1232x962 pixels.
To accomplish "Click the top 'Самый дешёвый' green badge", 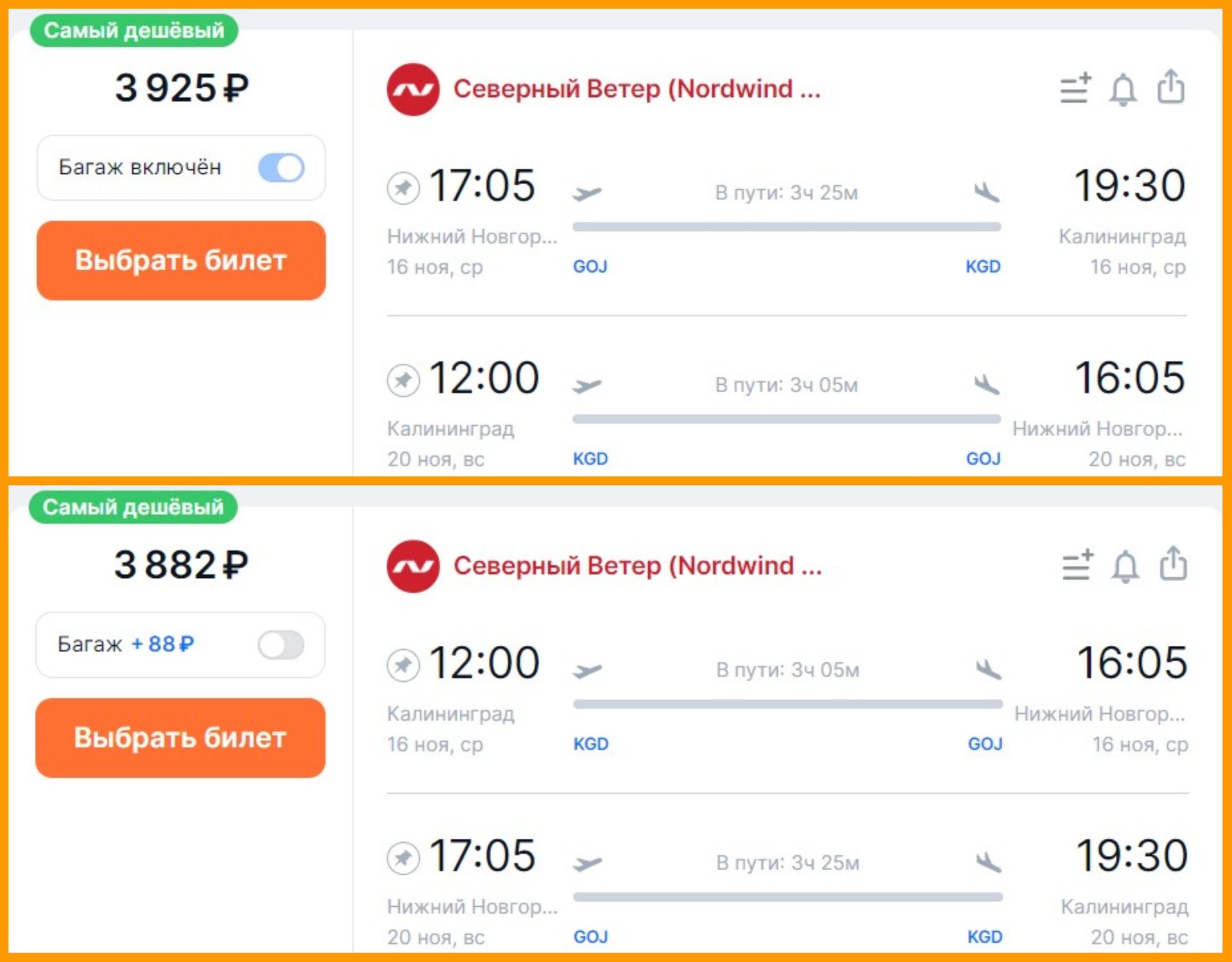I will pos(133,30).
